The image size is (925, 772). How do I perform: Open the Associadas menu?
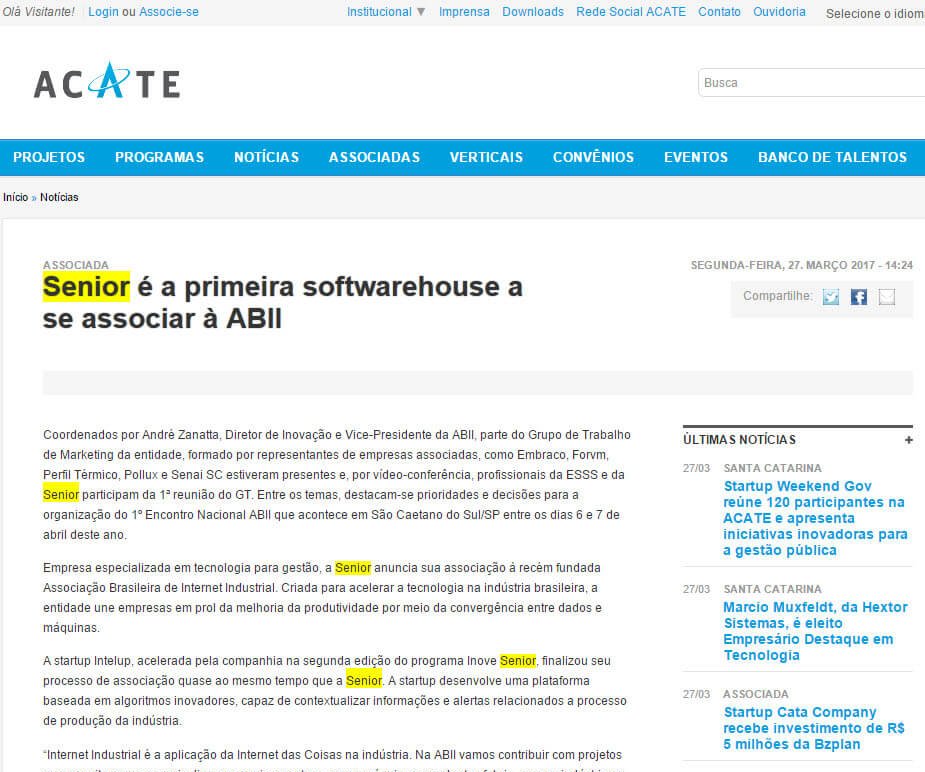point(374,157)
